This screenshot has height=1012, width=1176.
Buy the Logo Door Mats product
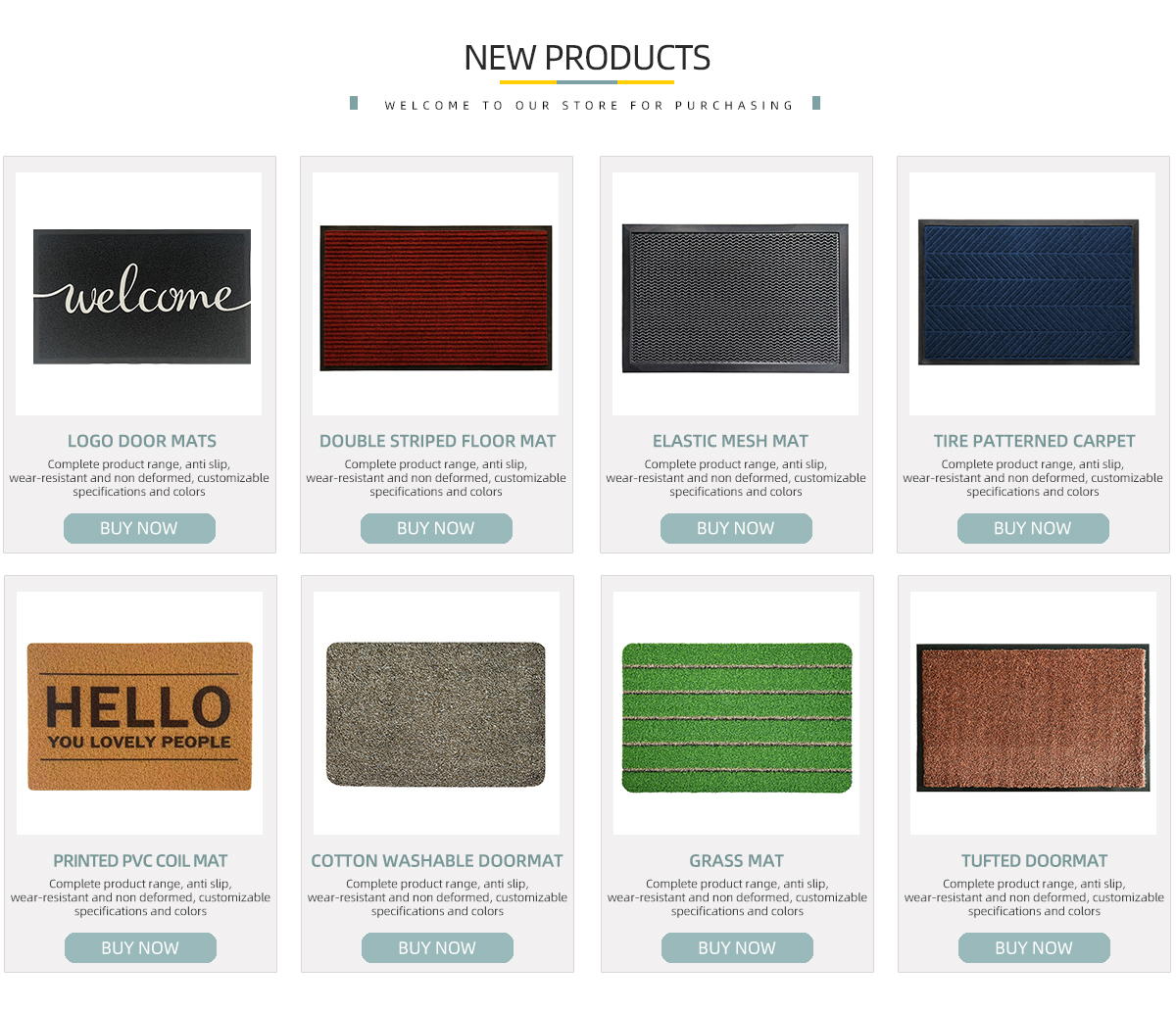[x=139, y=528]
